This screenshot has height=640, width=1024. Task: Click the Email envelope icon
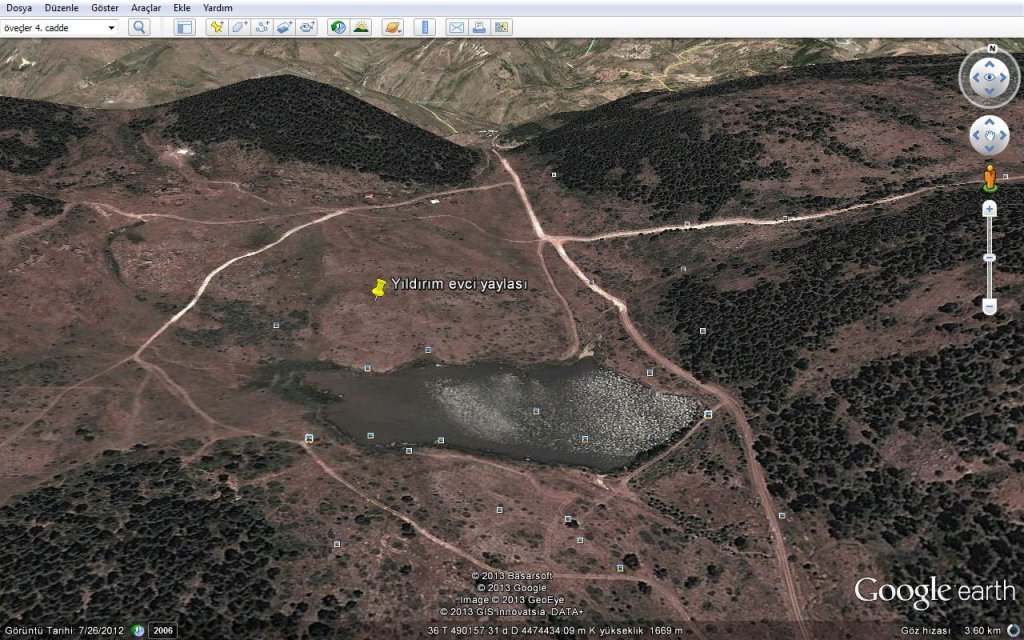click(456, 27)
